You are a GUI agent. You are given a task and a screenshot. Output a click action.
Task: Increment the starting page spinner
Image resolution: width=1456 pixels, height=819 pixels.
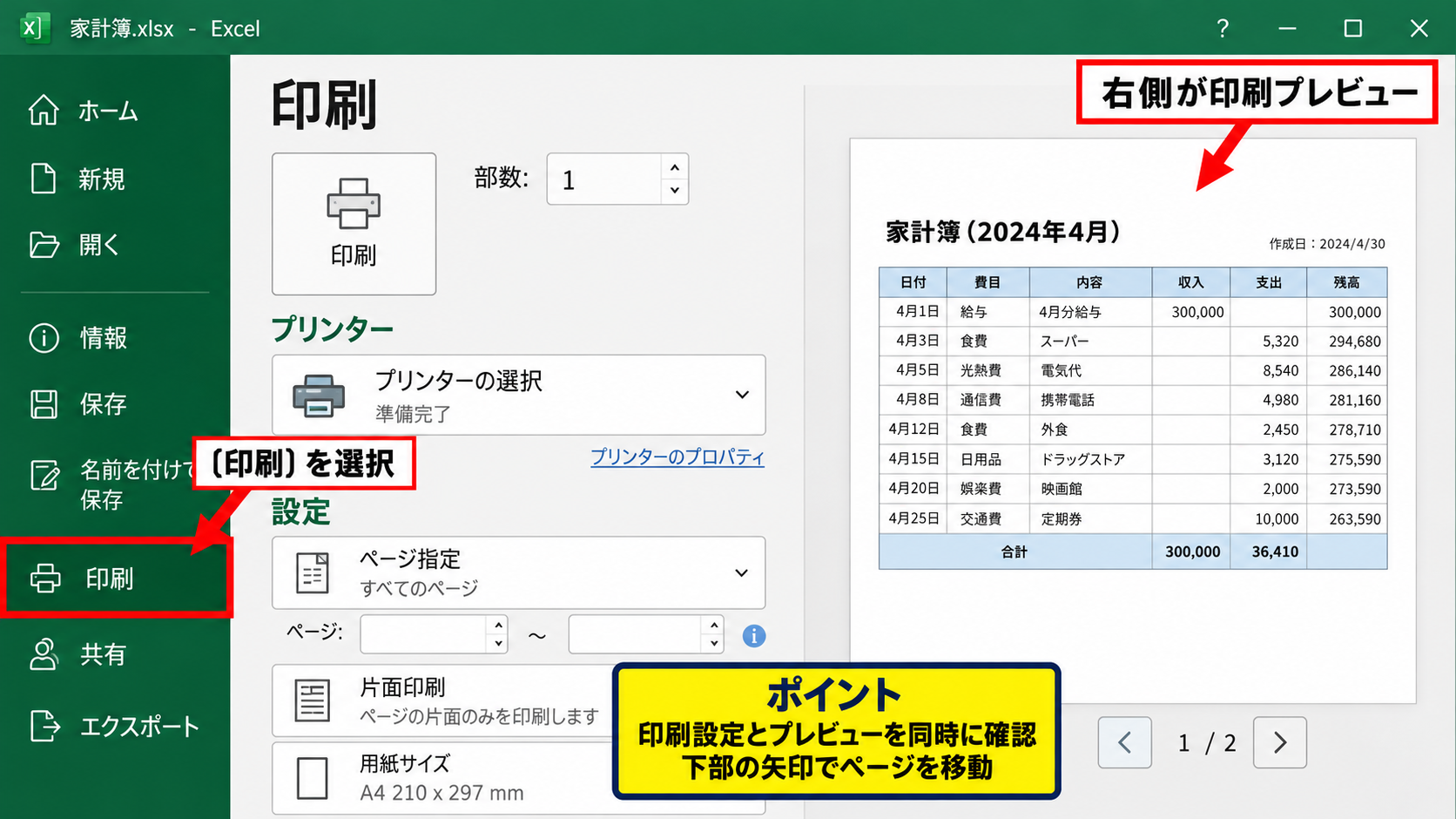498,626
